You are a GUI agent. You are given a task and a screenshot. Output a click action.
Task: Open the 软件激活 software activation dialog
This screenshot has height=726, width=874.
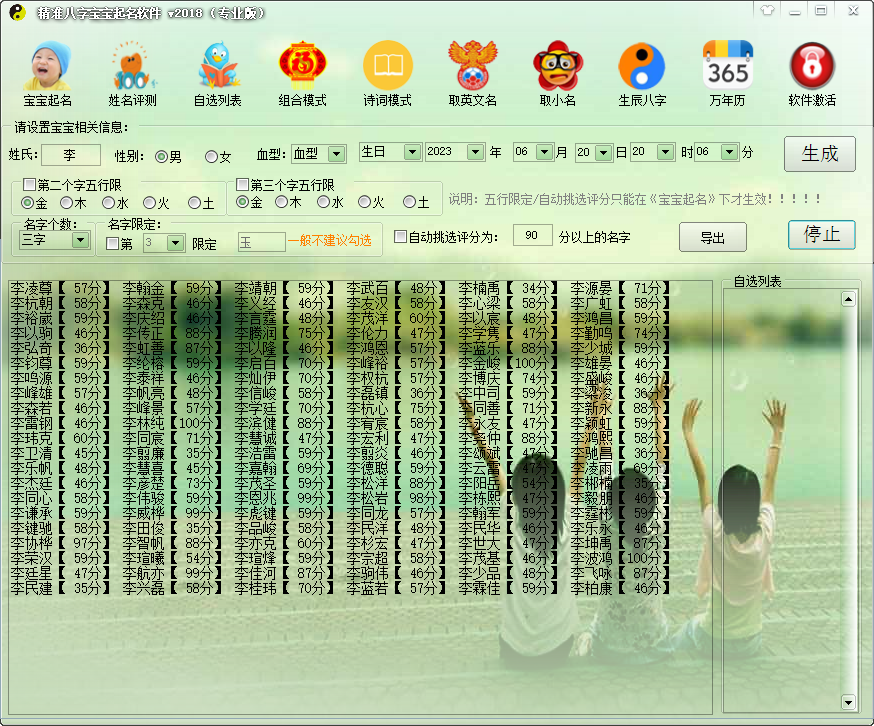pos(812,70)
